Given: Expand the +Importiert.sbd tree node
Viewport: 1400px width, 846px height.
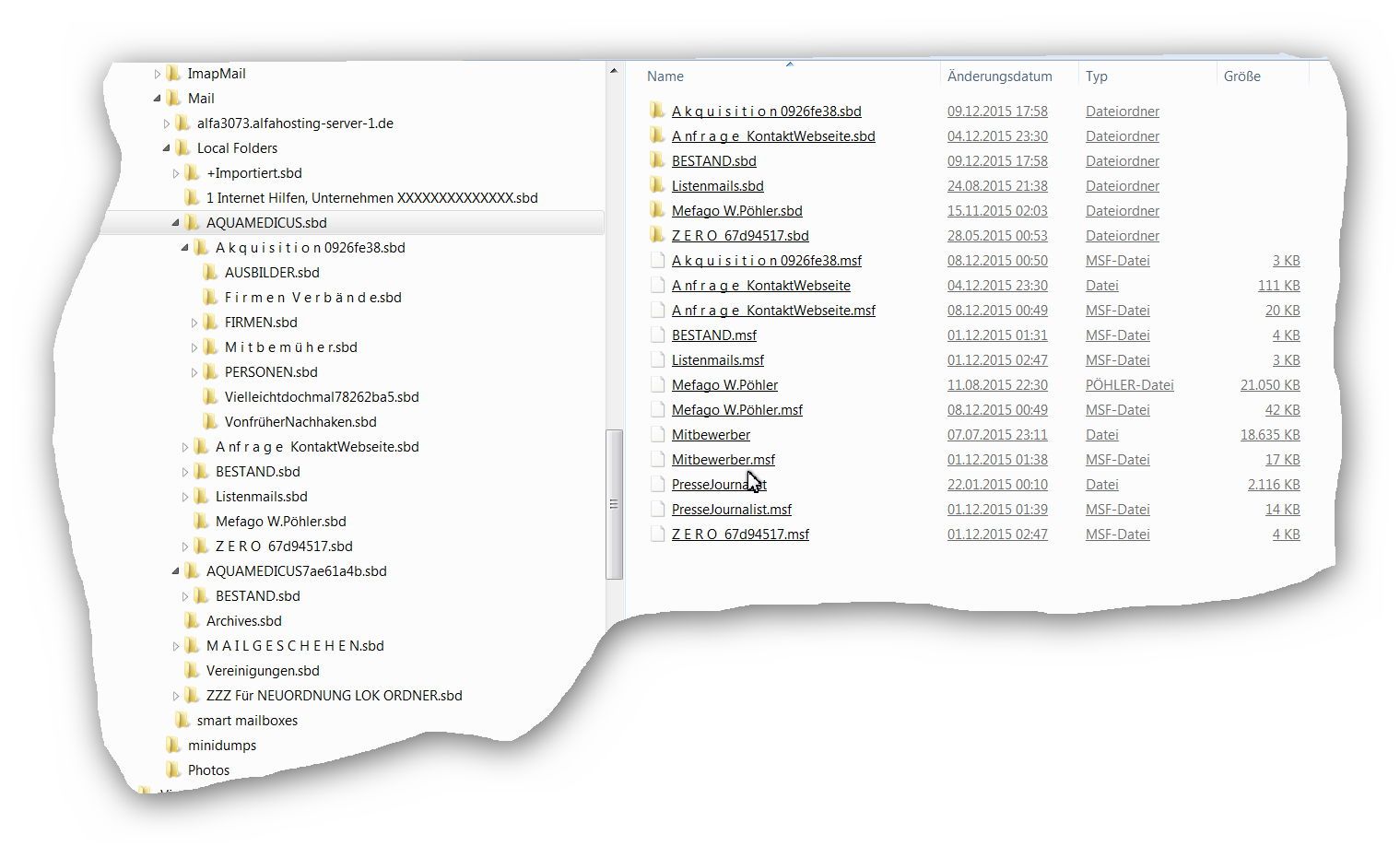Looking at the screenshot, I should [175, 173].
